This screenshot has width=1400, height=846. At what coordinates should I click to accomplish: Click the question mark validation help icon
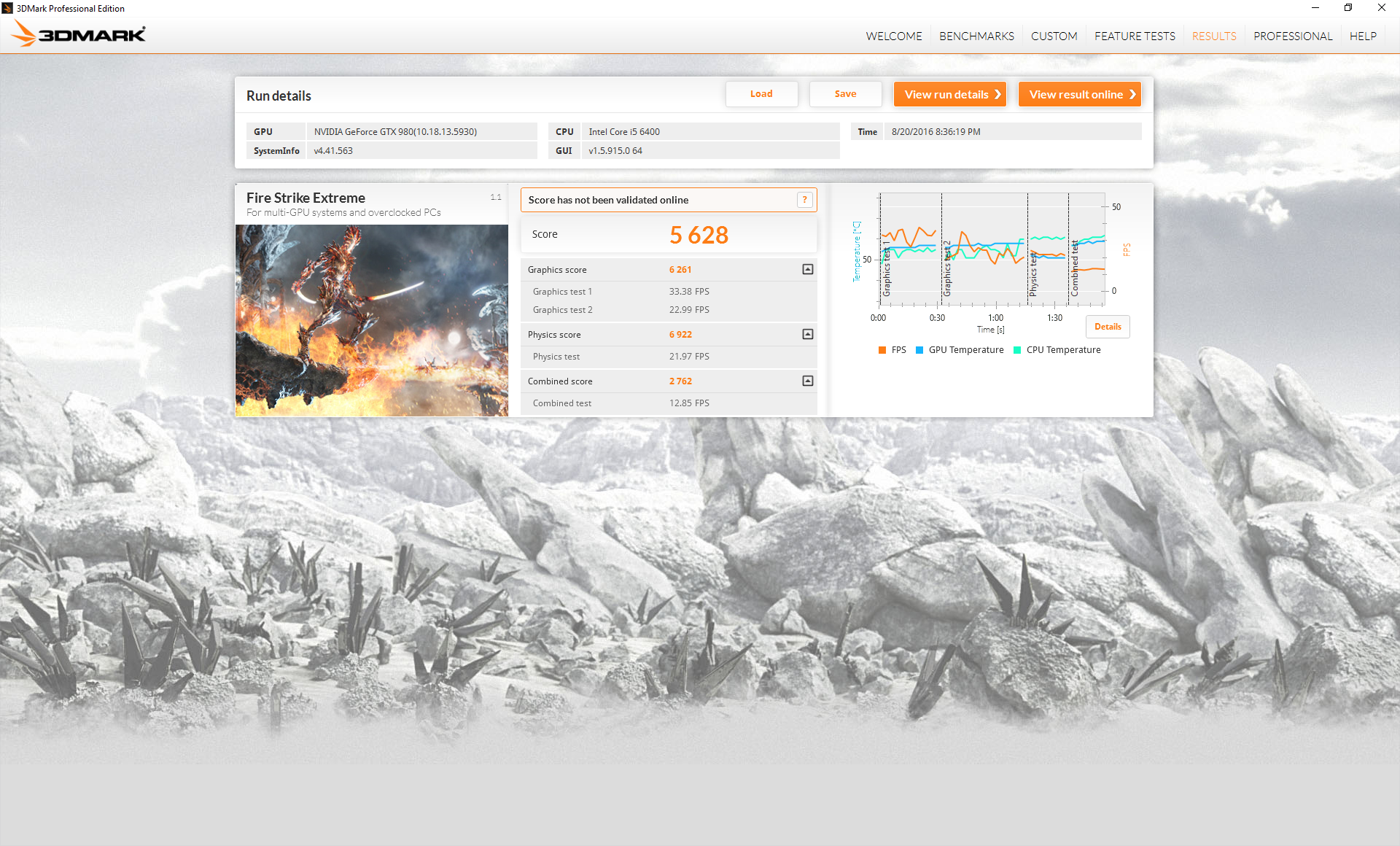point(805,200)
